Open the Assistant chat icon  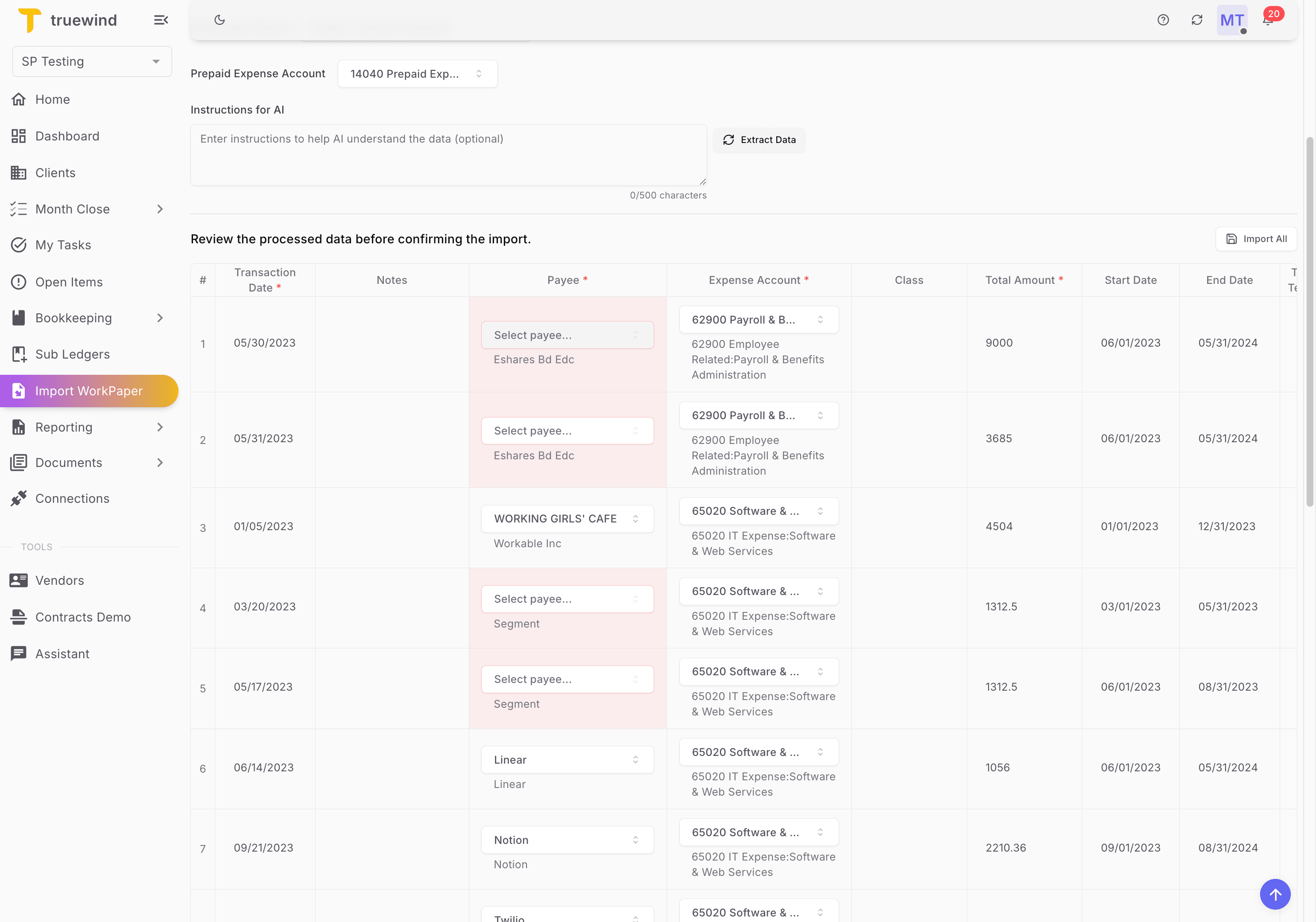pyautogui.click(x=19, y=653)
